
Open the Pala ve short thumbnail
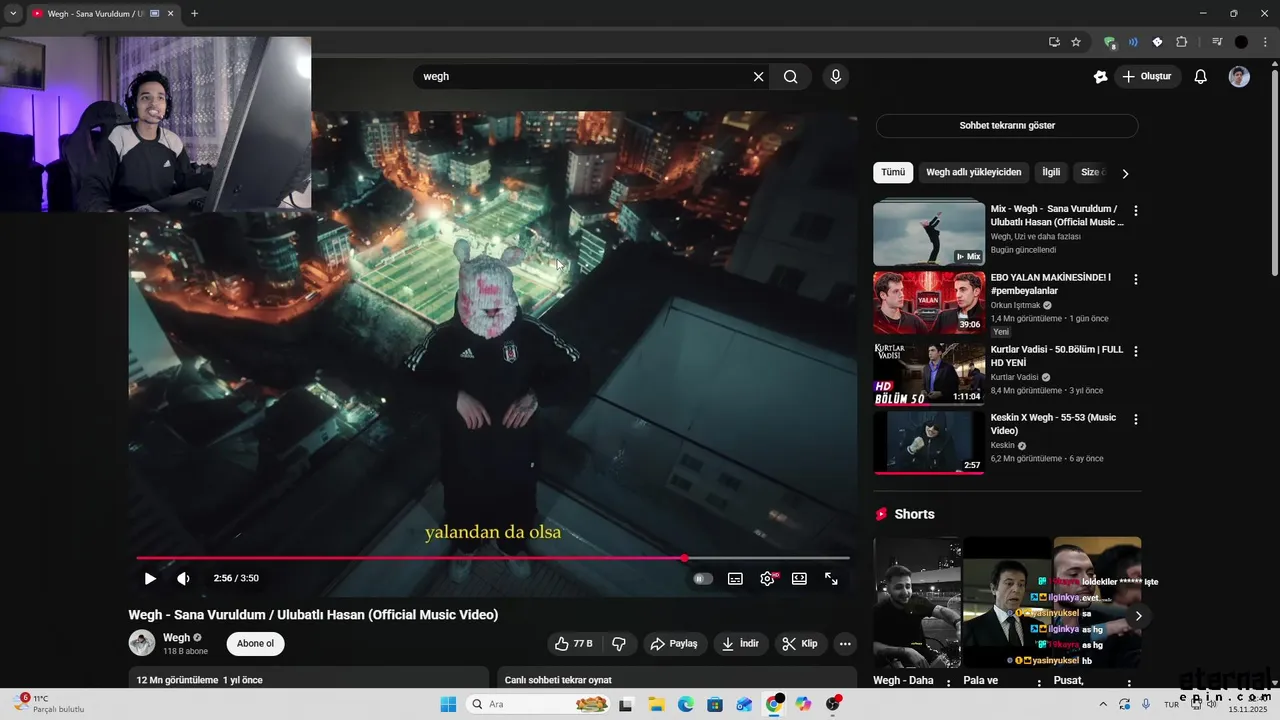click(1007, 602)
